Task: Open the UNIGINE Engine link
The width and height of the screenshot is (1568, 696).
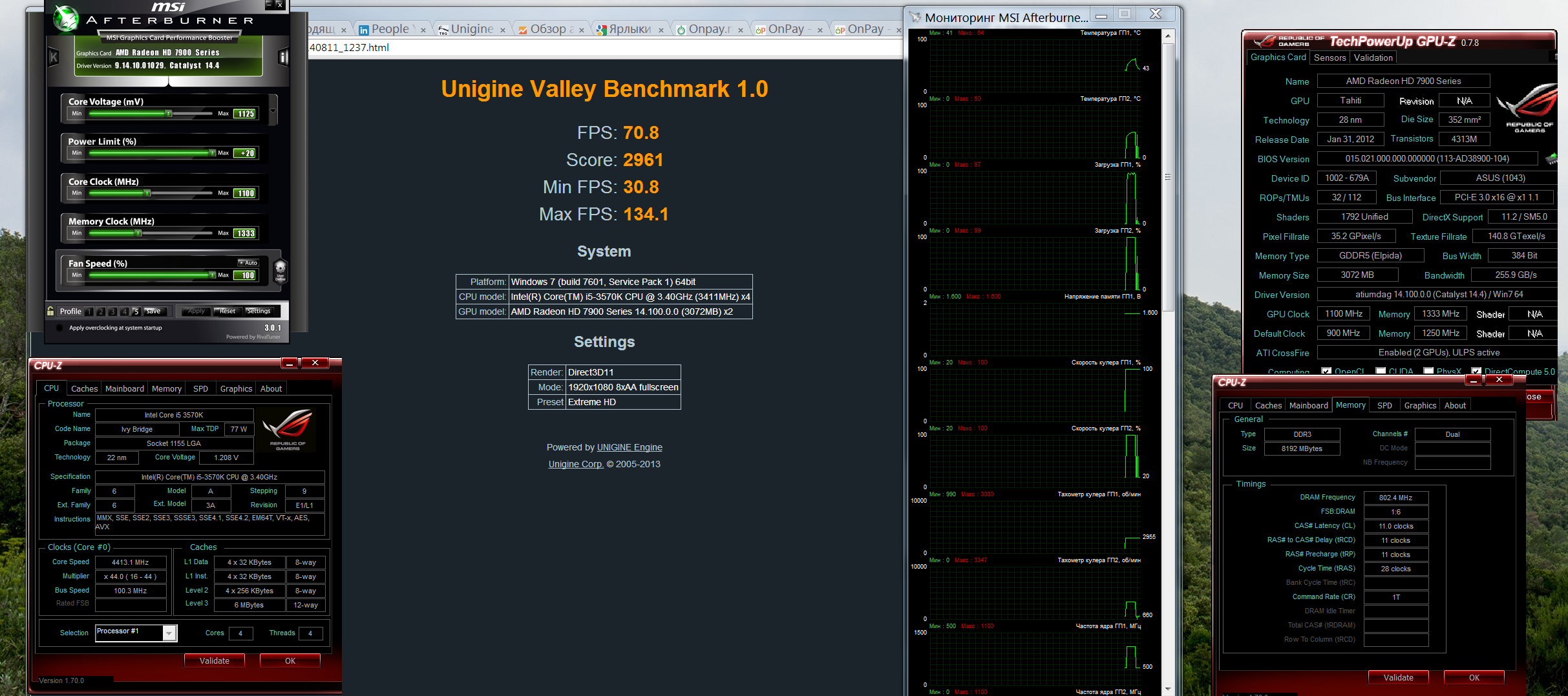Action: [630, 447]
